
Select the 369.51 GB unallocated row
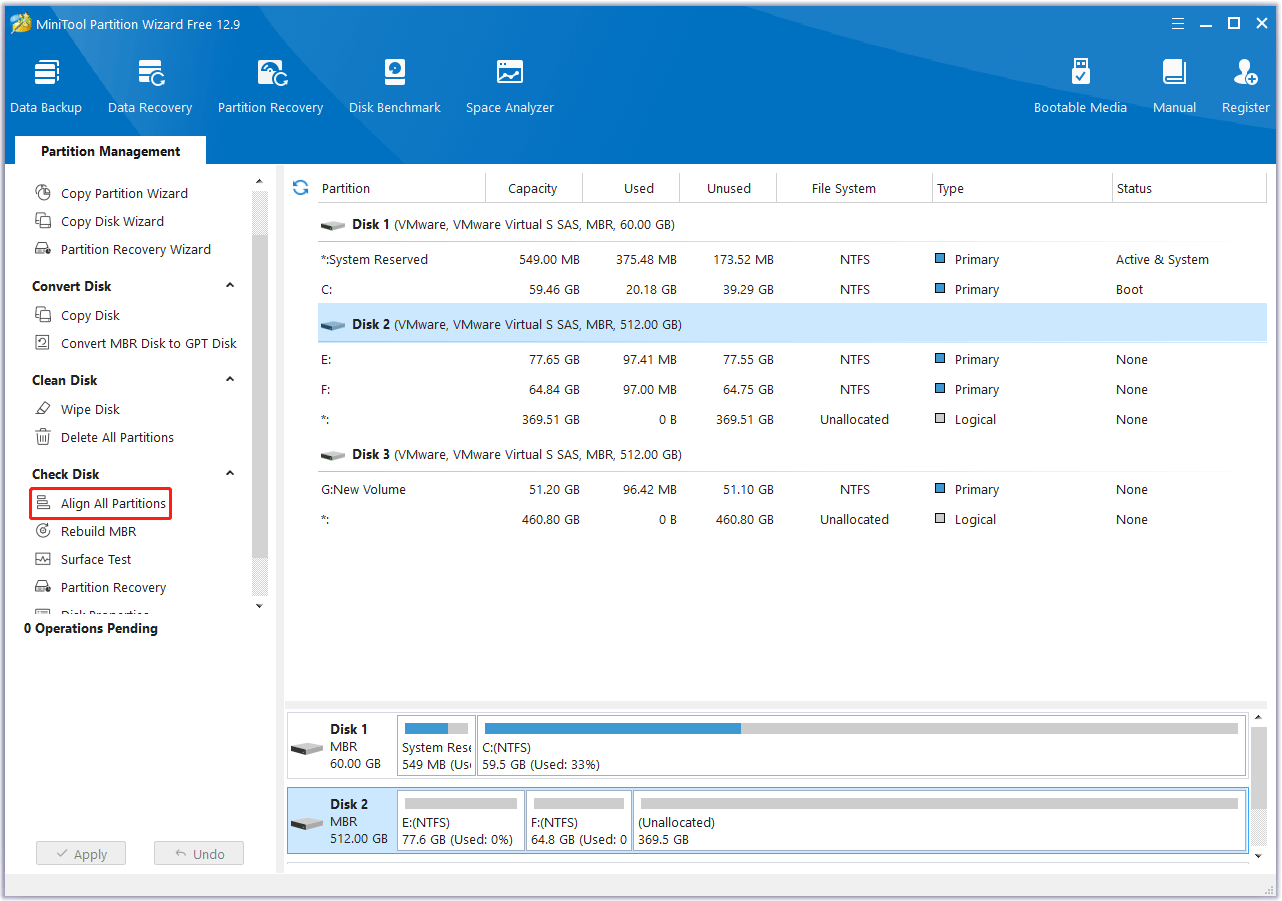pos(792,420)
